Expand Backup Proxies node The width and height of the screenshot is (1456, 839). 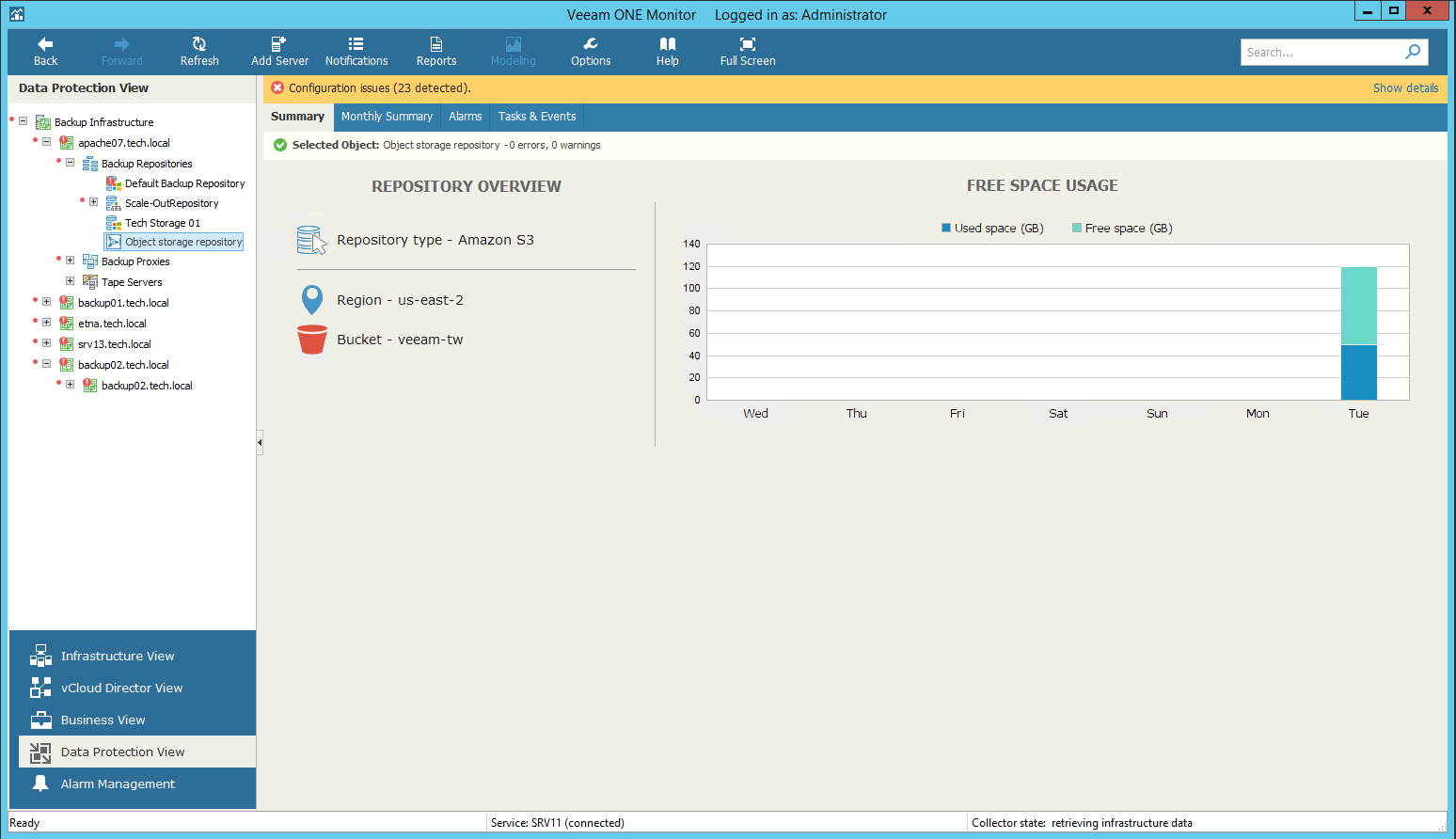(70, 261)
